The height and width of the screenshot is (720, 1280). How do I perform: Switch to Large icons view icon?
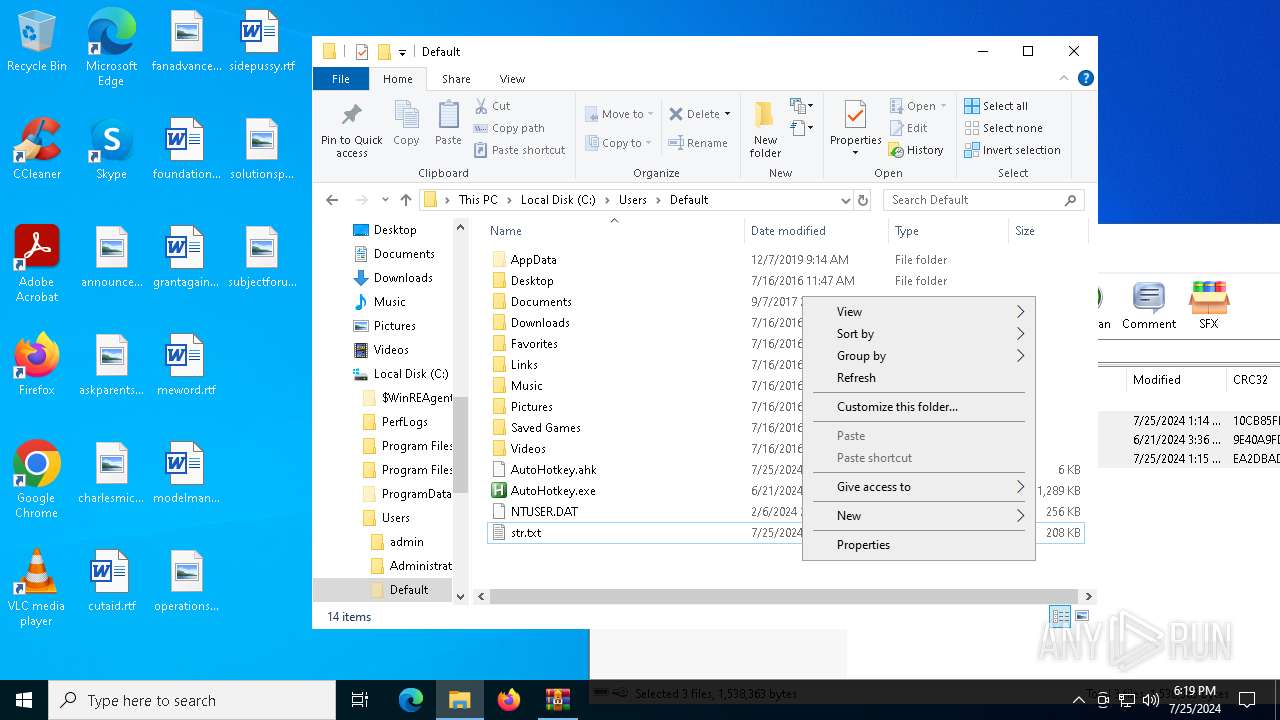pyautogui.click(x=1081, y=617)
